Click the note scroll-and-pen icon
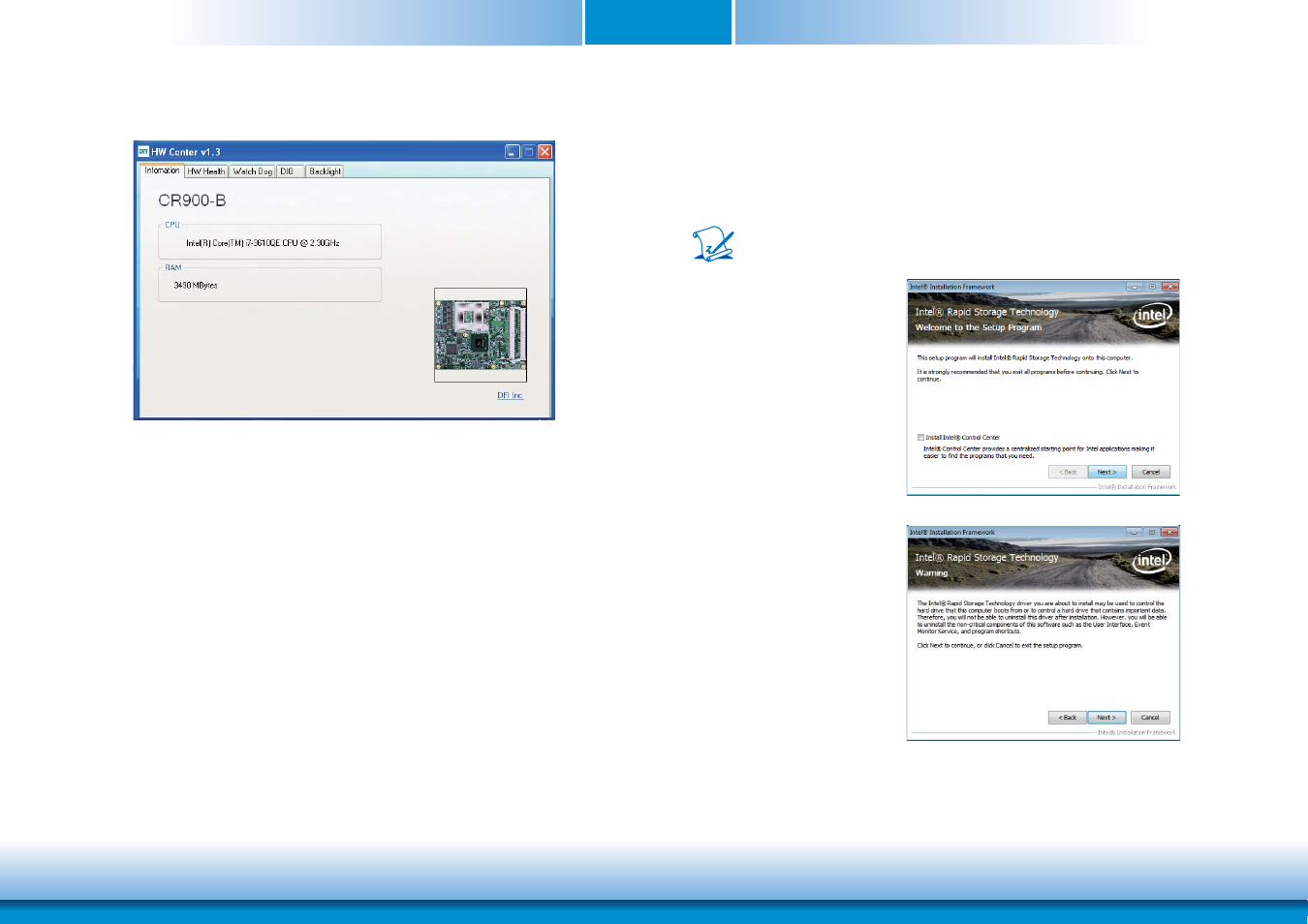 714,244
